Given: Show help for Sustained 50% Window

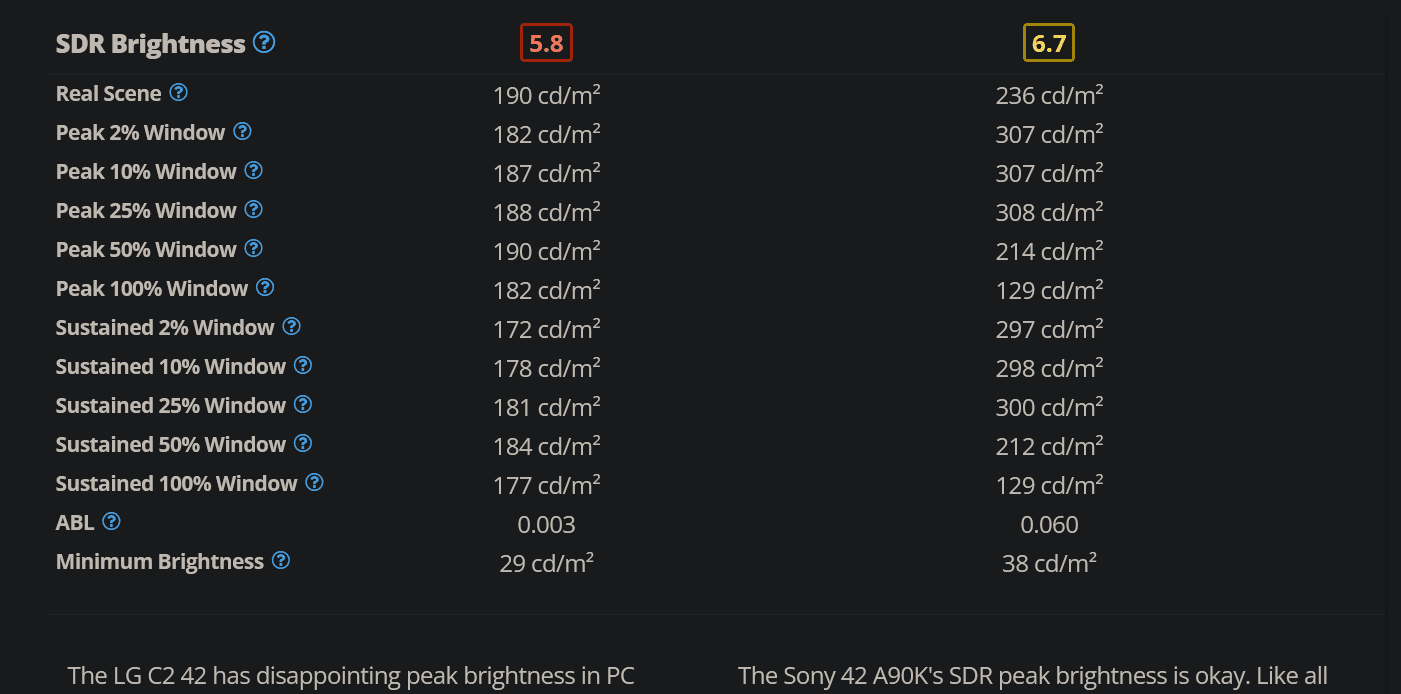Looking at the screenshot, I should point(303,443).
